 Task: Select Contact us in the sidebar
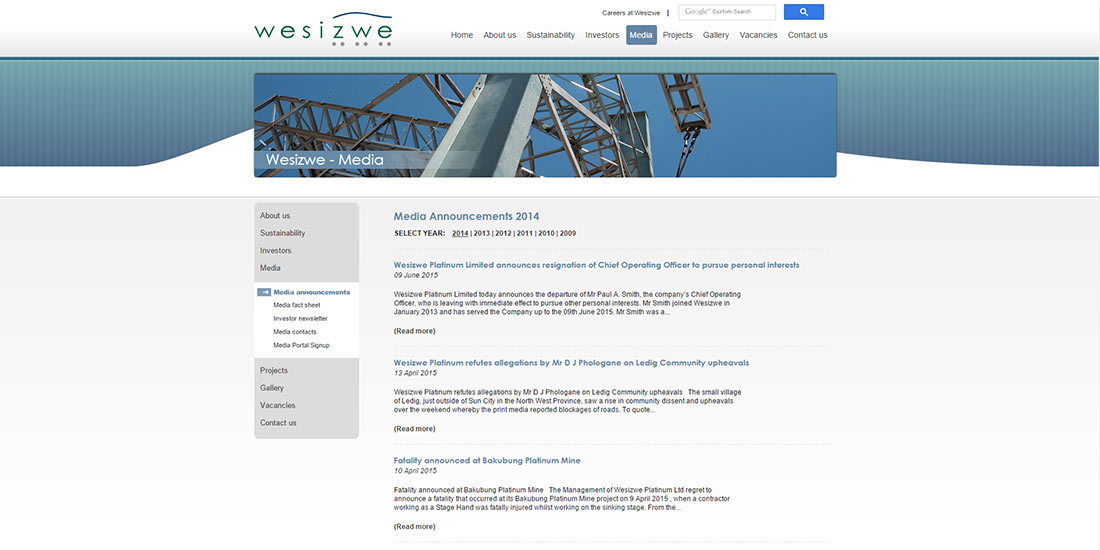click(279, 423)
